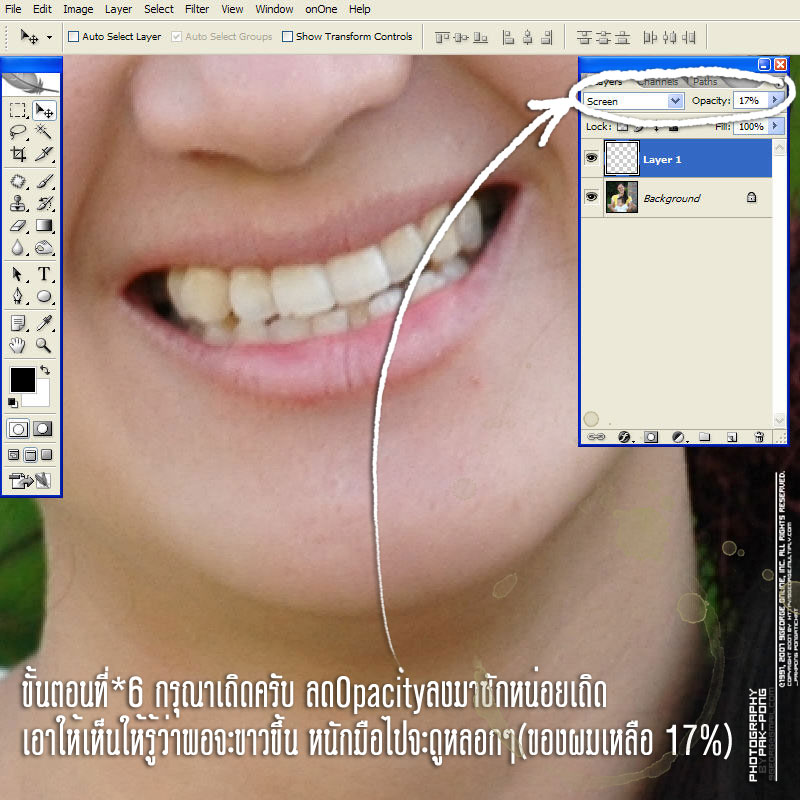Click the Background layer thumbnail

coord(621,197)
